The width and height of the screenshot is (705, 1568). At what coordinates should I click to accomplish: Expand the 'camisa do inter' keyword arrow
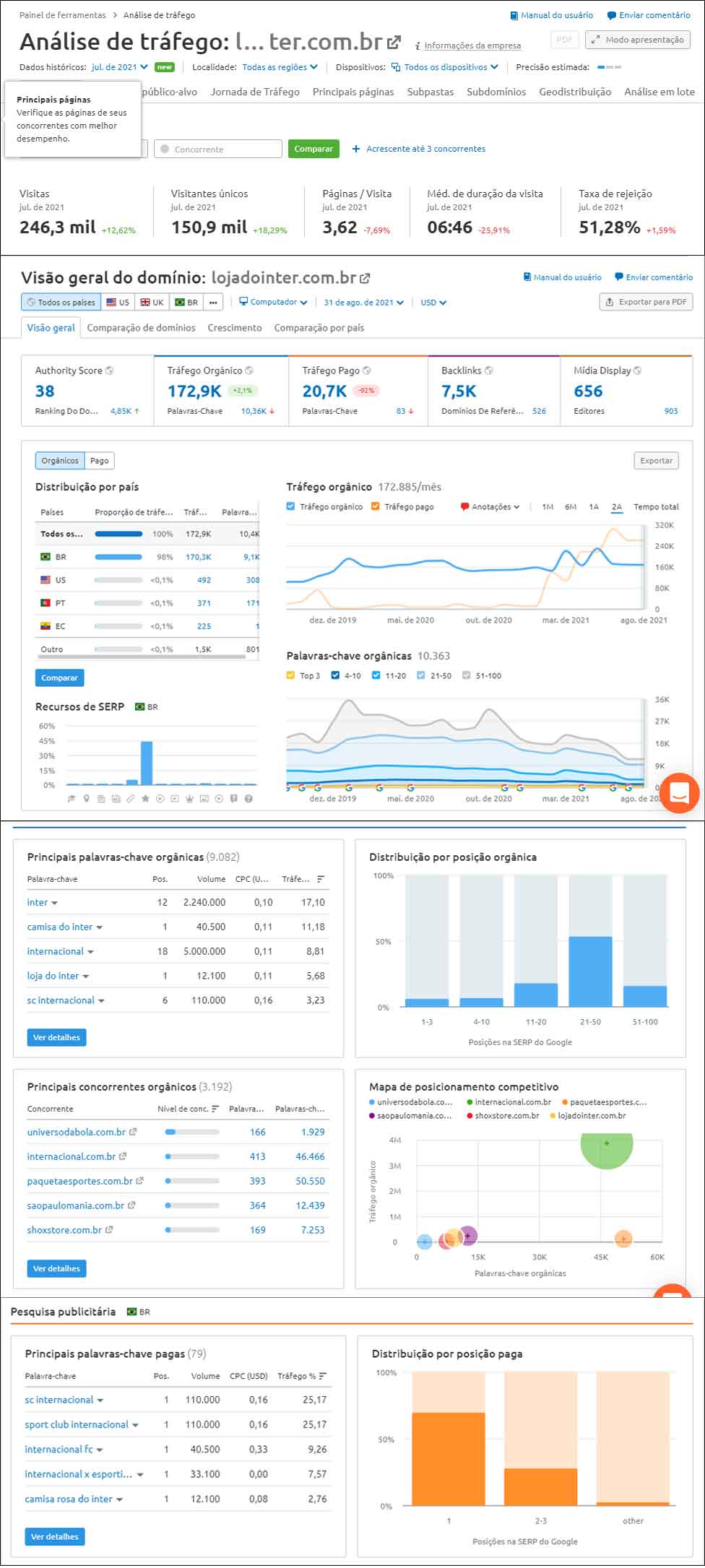click(x=100, y=927)
